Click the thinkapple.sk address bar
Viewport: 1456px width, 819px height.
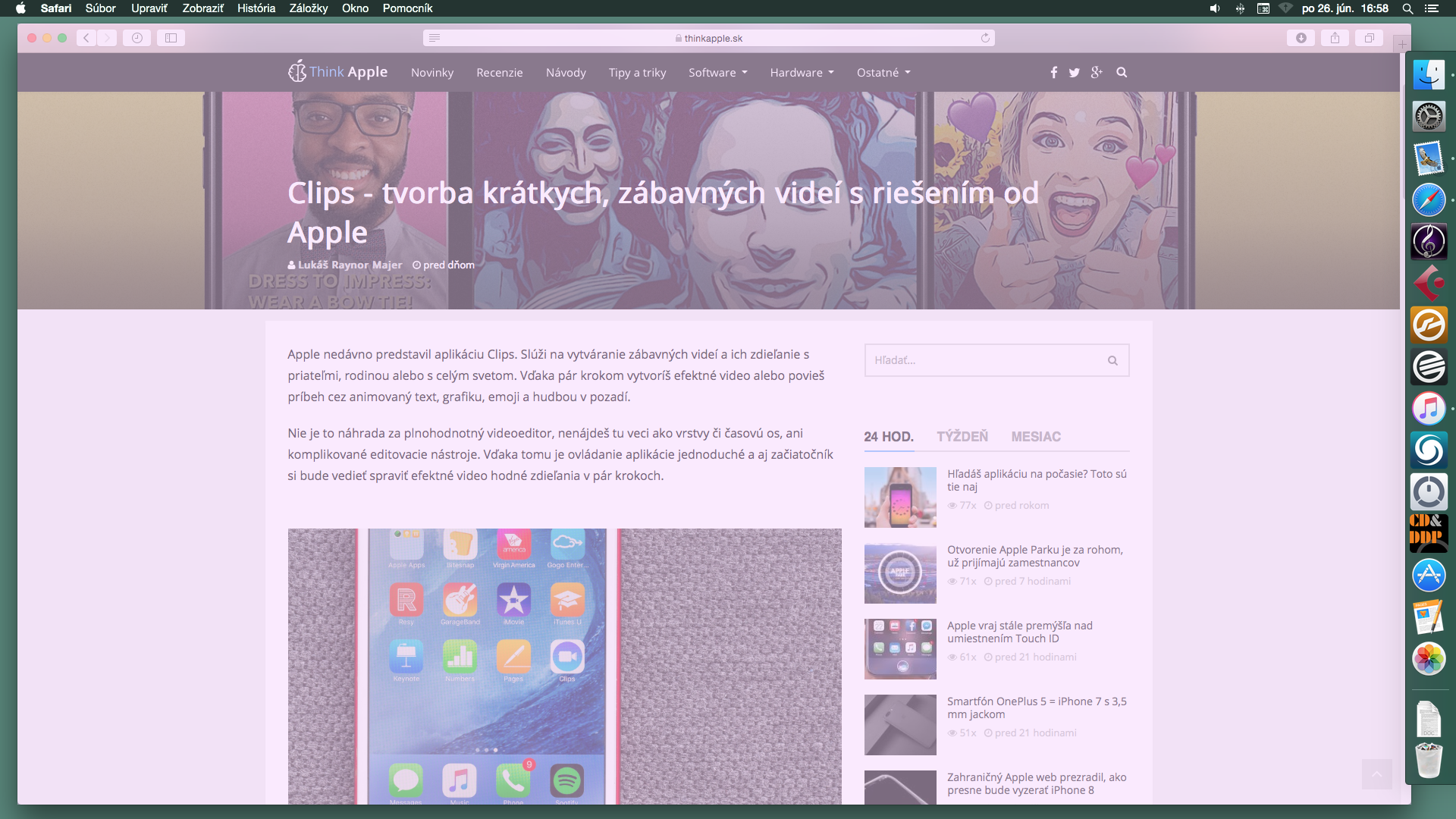709,38
